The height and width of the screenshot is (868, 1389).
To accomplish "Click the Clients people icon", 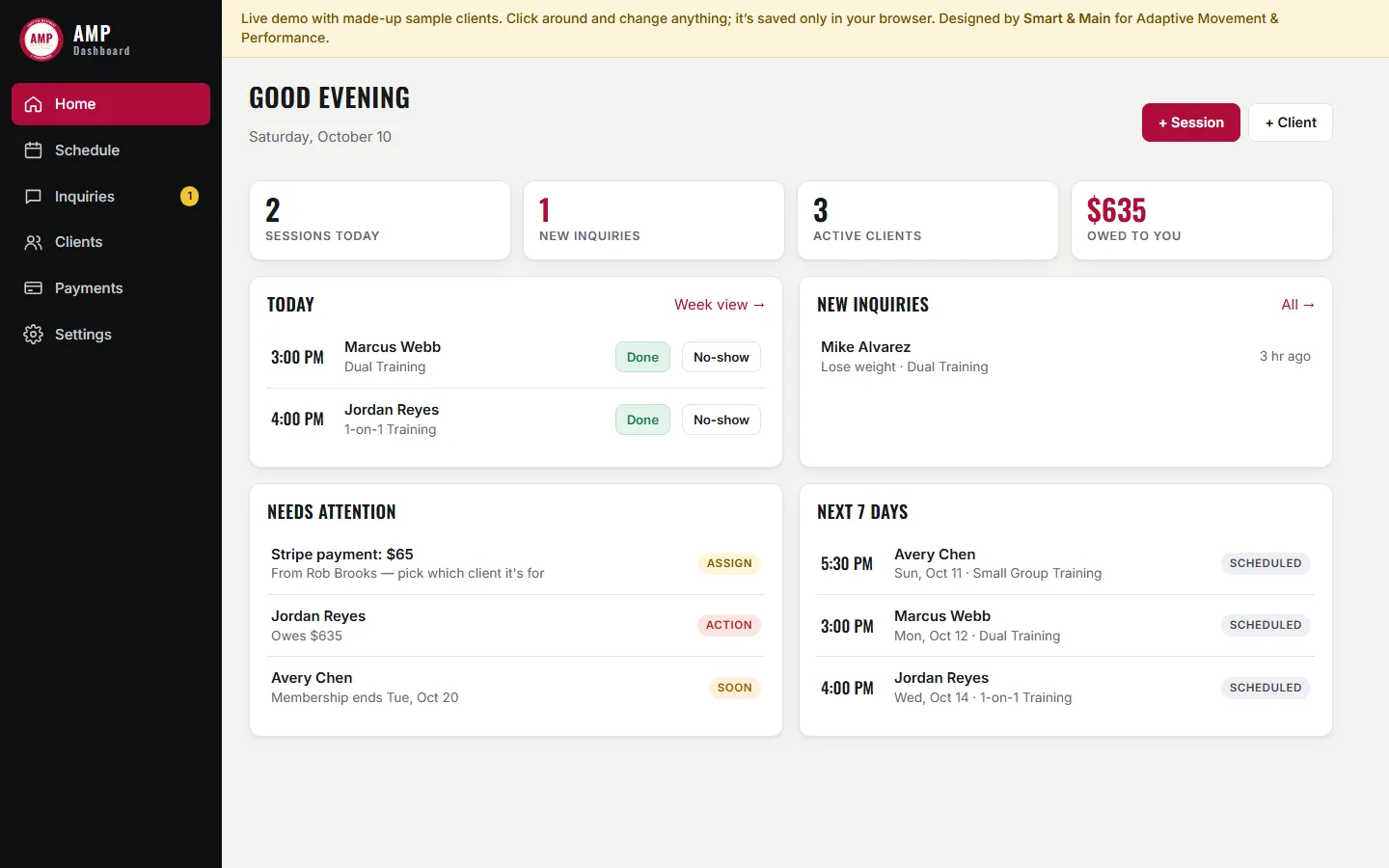I will [34, 242].
